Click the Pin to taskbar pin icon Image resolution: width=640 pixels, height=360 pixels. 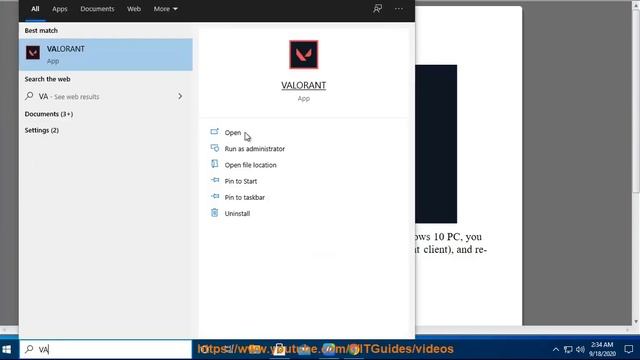[x=215, y=196]
